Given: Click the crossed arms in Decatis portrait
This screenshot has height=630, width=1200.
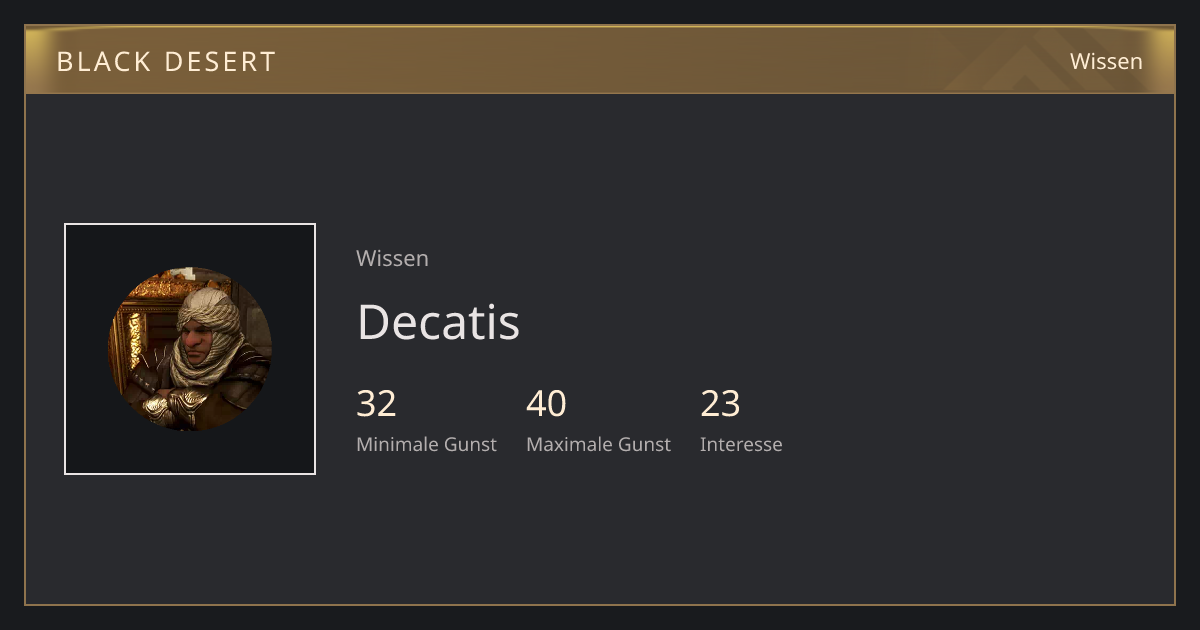Looking at the screenshot, I should coord(182,403).
